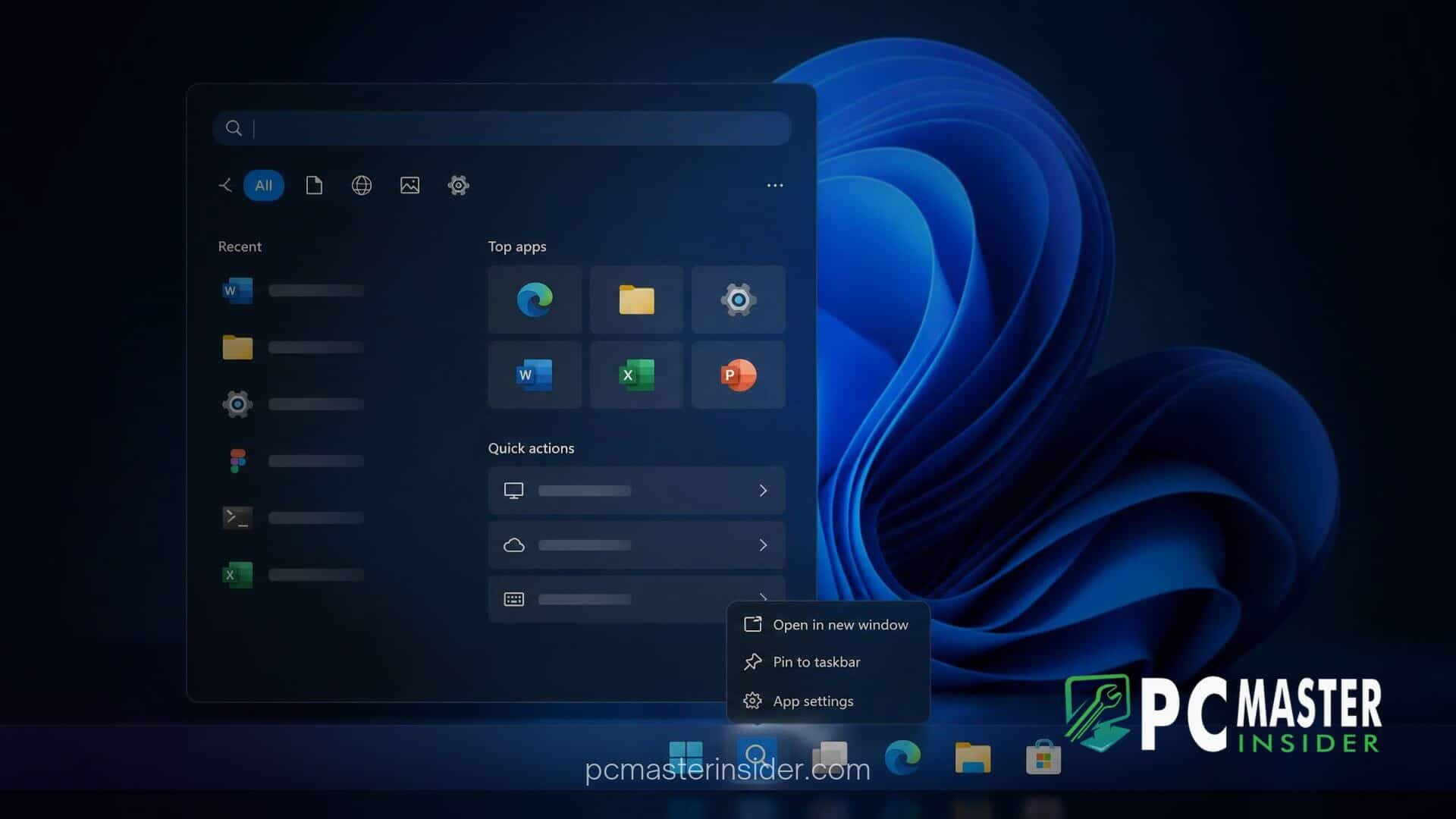The height and width of the screenshot is (819, 1456).
Task: Open the recent Excel item
Action: point(293,575)
